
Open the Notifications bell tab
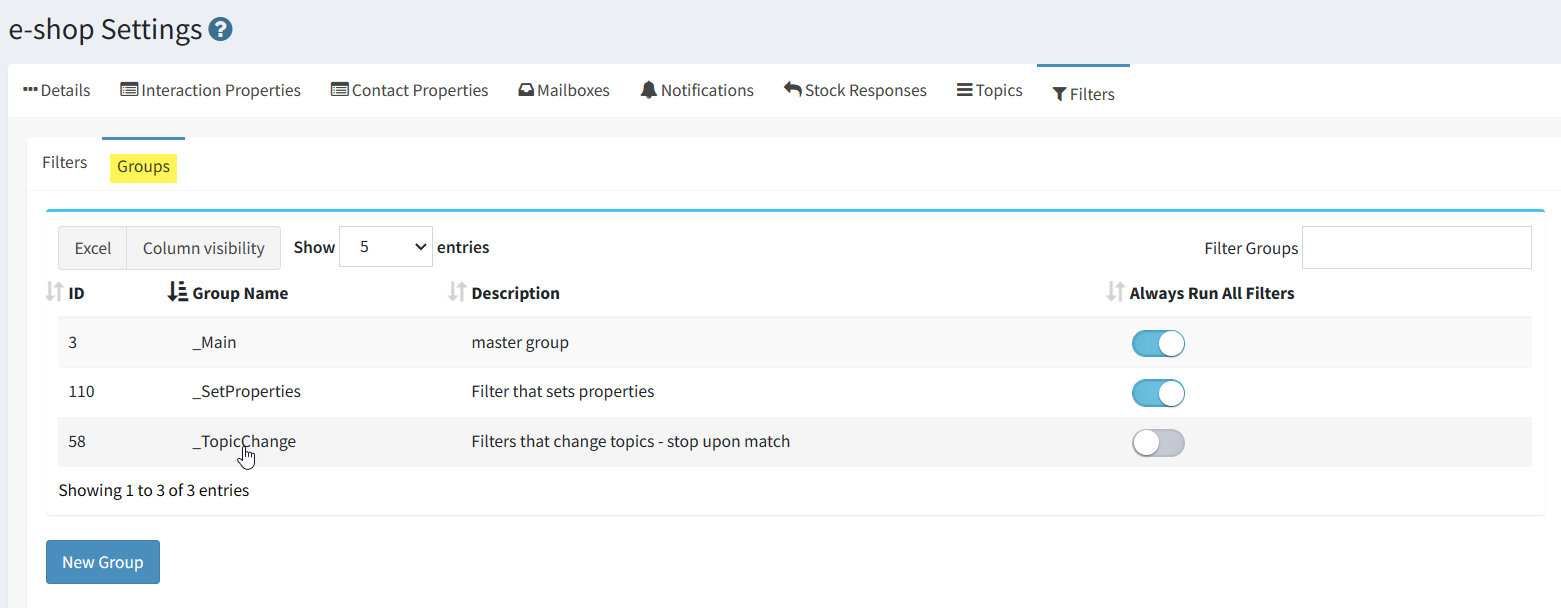(697, 91)
